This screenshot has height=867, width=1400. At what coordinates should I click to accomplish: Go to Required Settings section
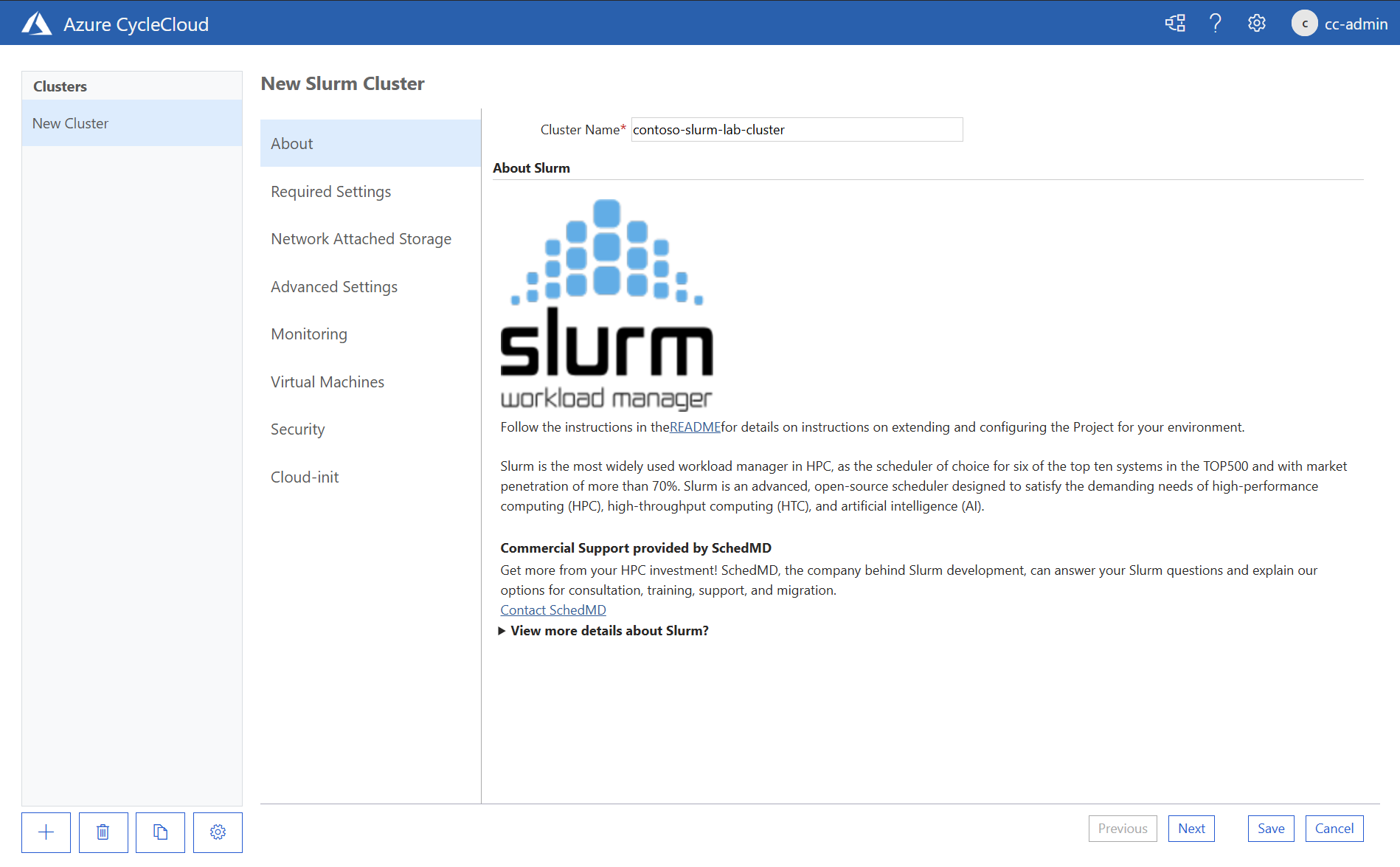370,191
